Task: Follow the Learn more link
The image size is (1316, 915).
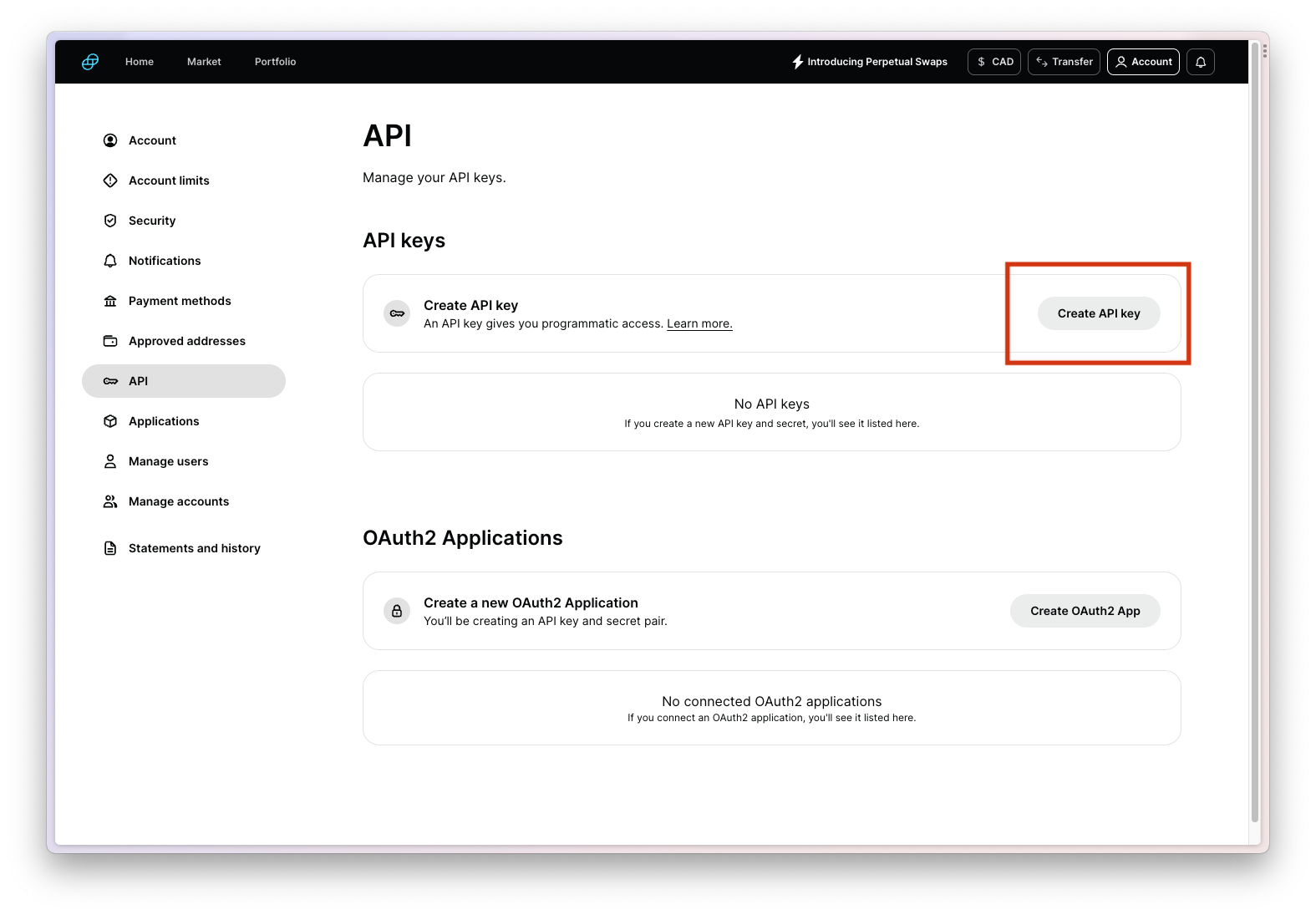Action: pos(699,324)
